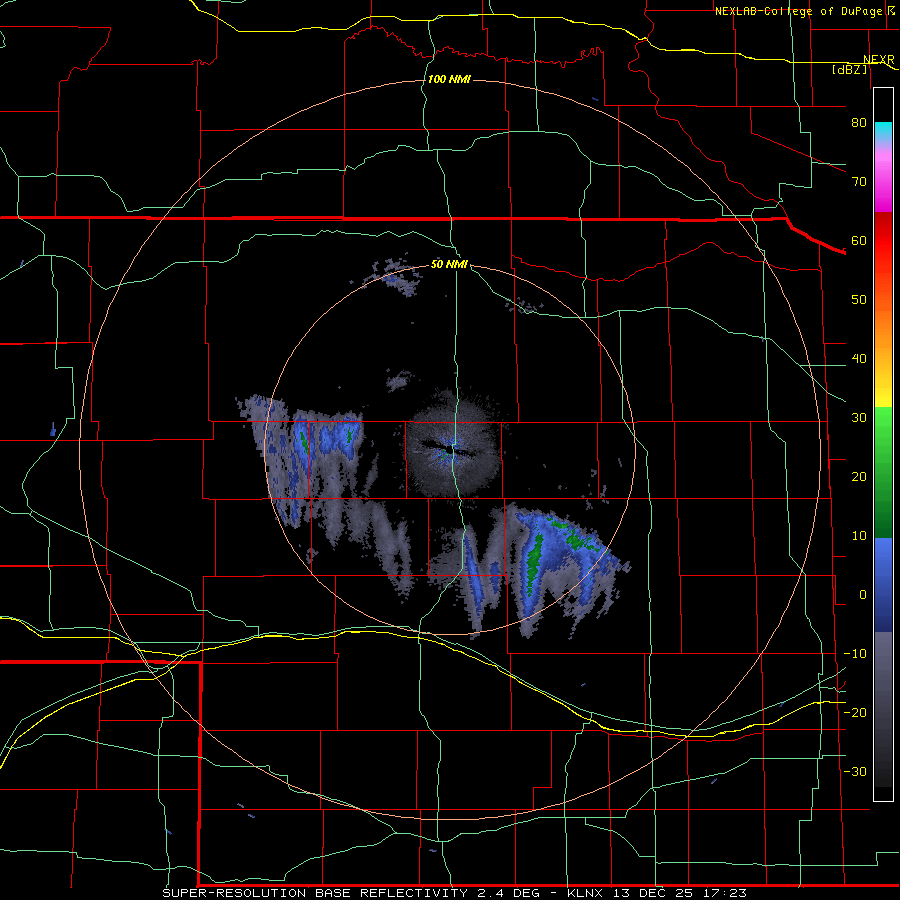Click SUPER-RESOLUTION in the bottom caption

point(235,893)
